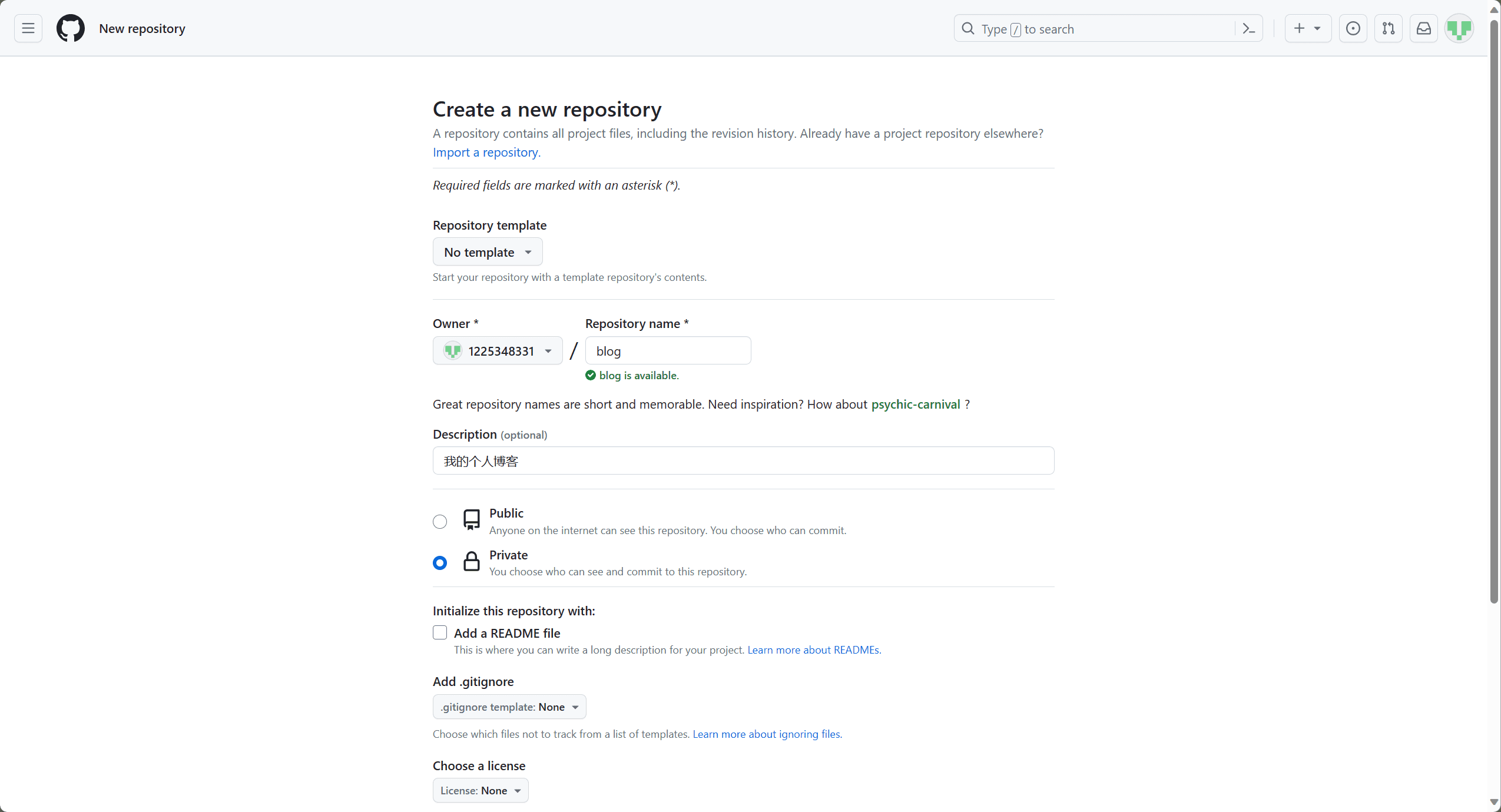Click Learn more about ignoring files
The height and width of the screenshot is (812, 1501).
tap(767, 734)
